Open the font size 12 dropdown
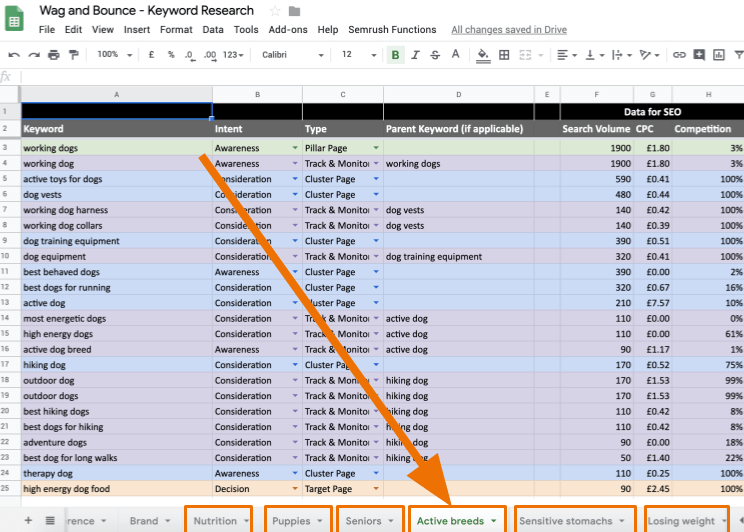This screenshot has height=532, width=744. click(359, 55)
